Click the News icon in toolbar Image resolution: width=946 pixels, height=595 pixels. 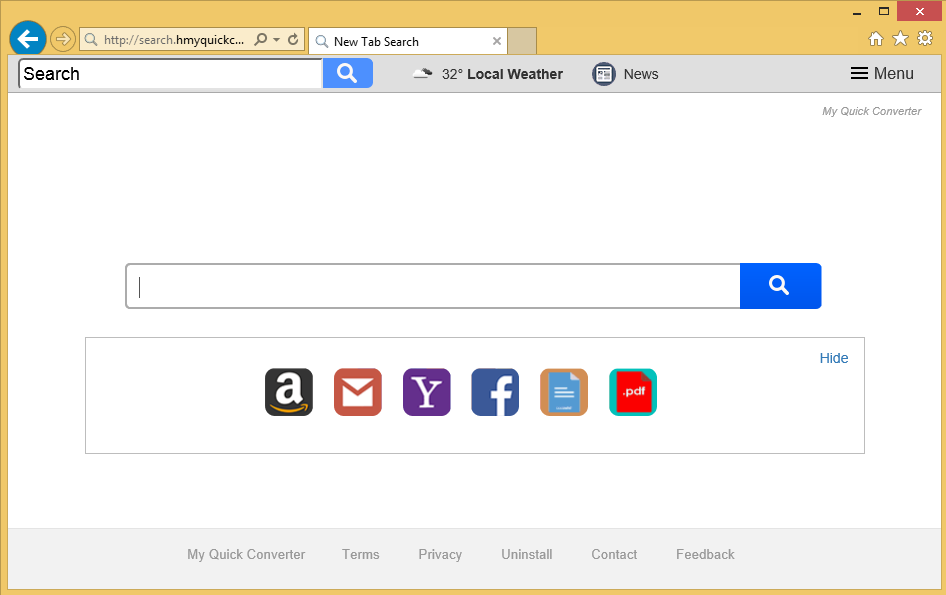pos(604,74)
